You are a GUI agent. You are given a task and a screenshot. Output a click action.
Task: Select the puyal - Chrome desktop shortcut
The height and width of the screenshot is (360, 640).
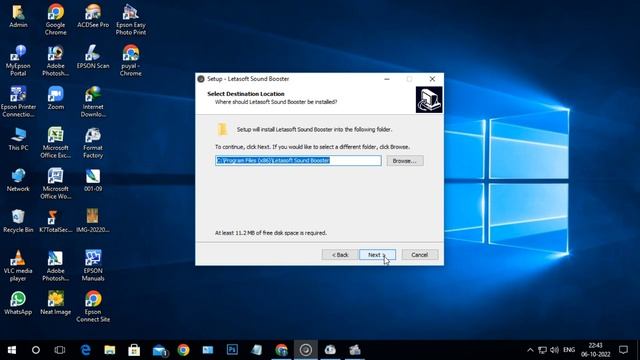click(x=131, y=60)
